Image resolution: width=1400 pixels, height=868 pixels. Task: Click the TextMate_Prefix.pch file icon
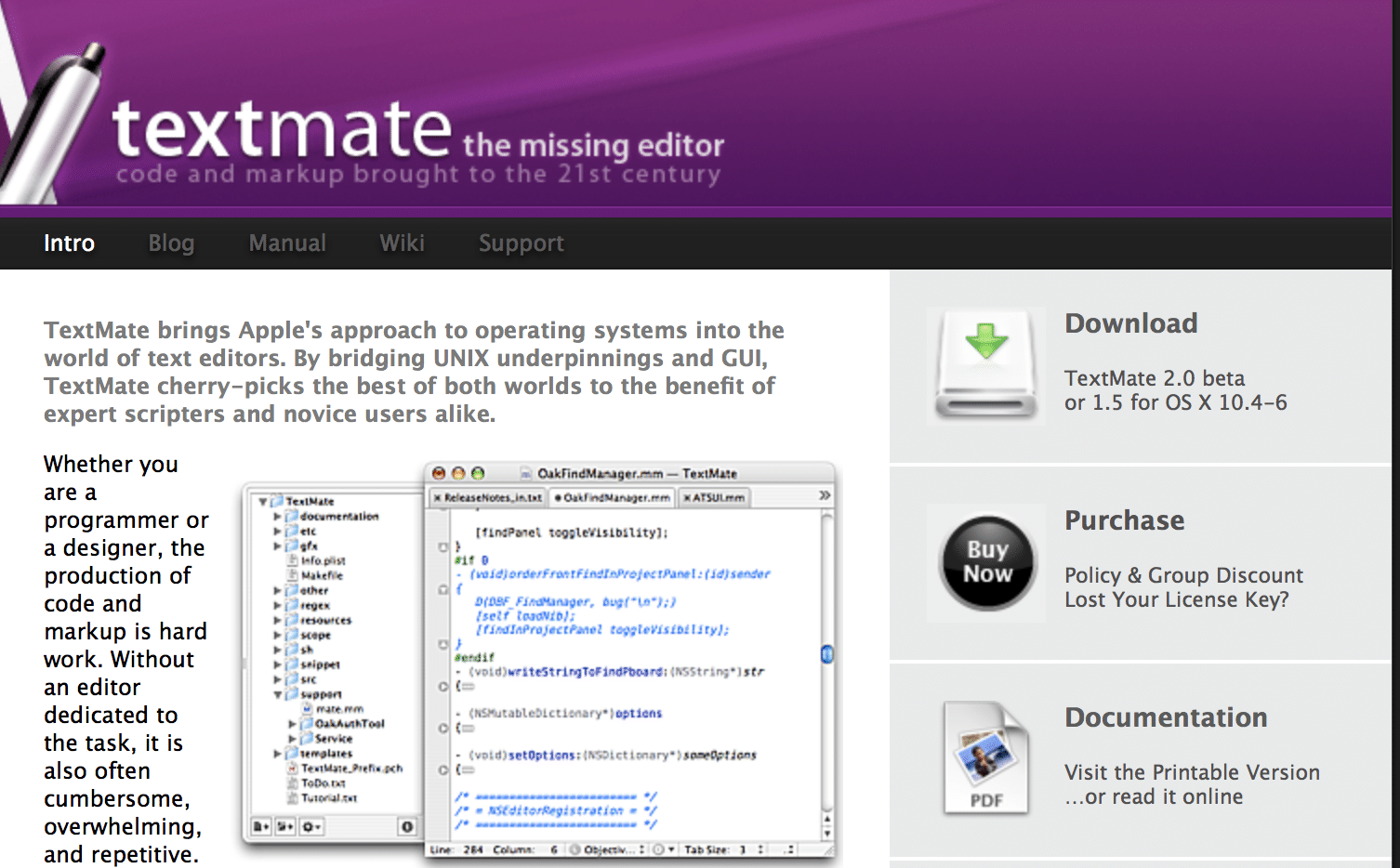(x=293, y=769)
